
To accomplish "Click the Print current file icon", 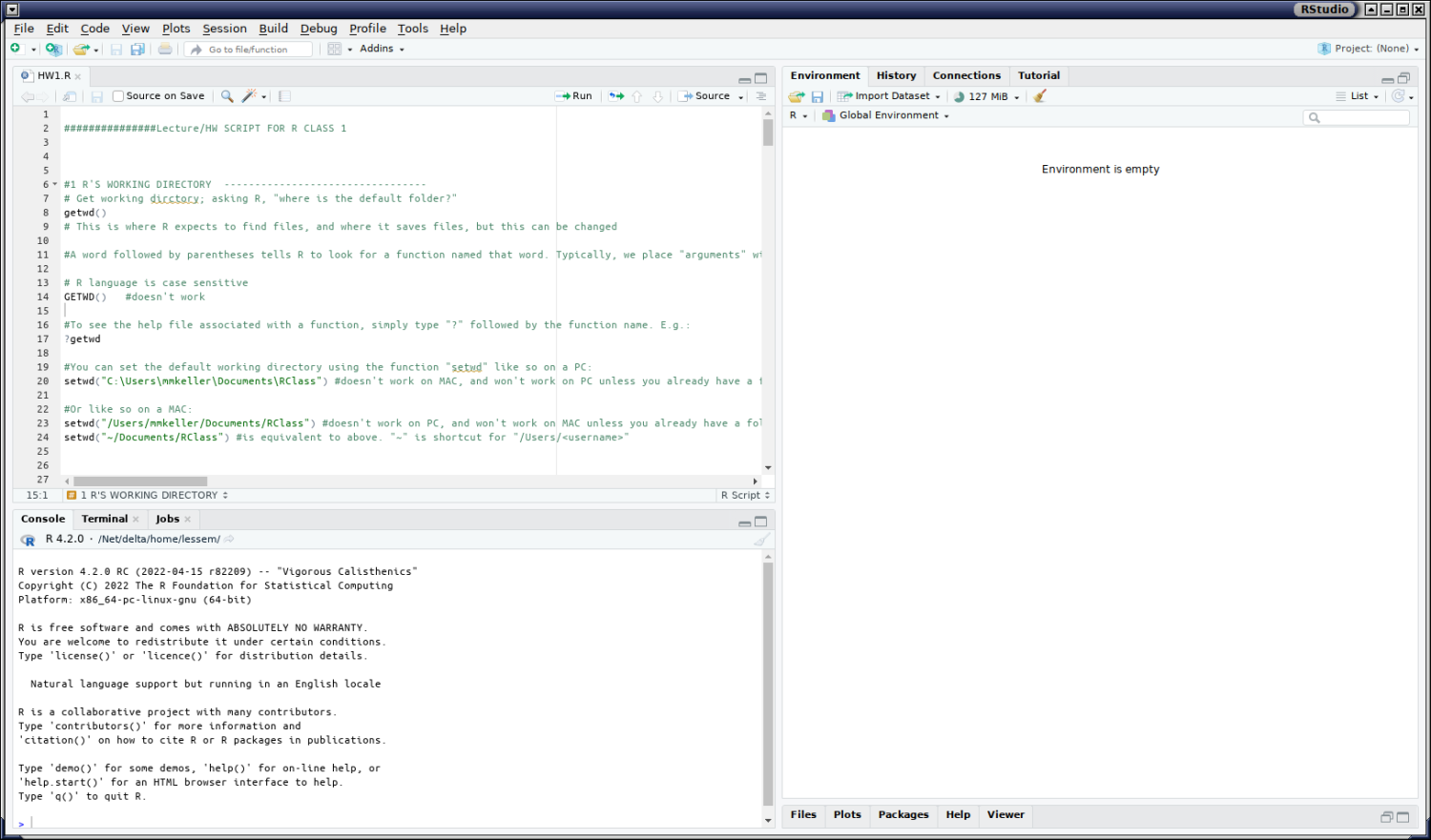I will tap(165, 49).
